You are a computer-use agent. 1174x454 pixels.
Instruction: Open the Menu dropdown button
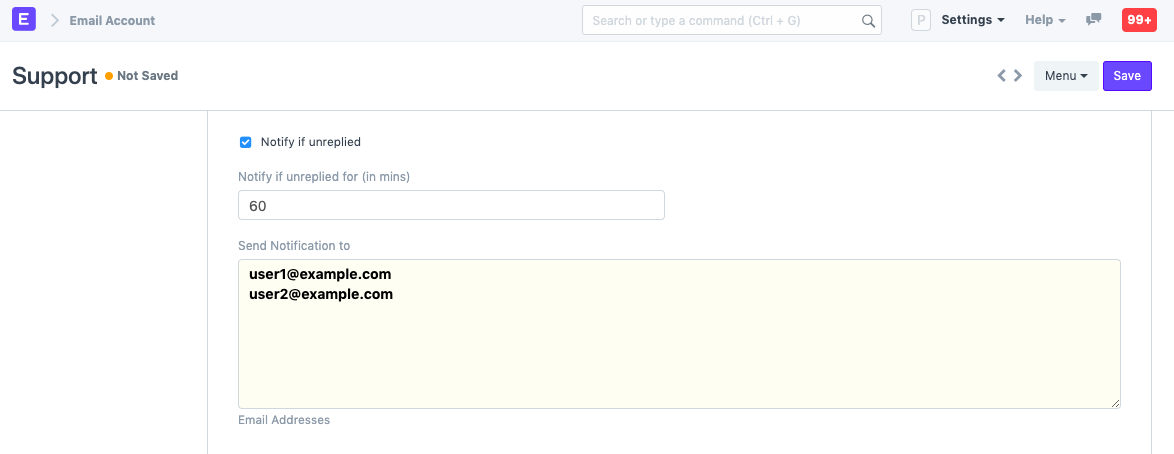click(1065, 76)
